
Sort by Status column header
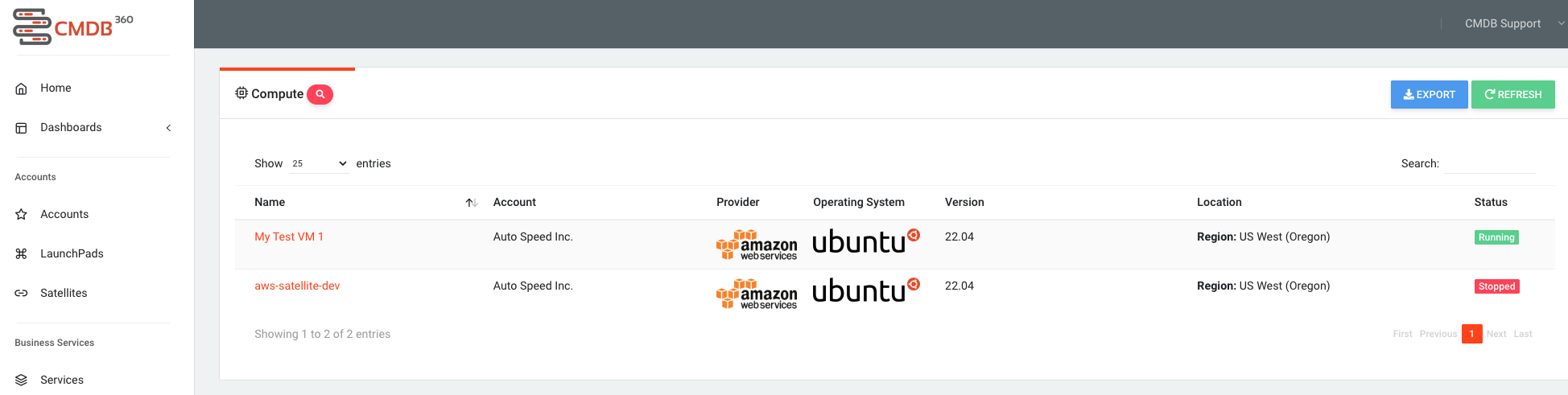pyautogui.click(x=1491, y=202)
